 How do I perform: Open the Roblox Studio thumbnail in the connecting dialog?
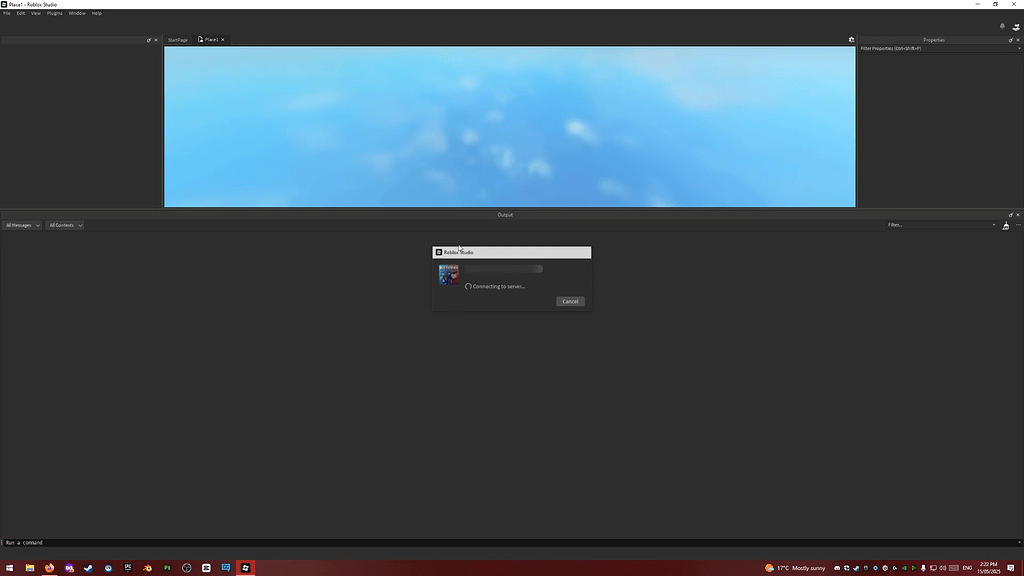pyautogui.click(x=448, y=274)
